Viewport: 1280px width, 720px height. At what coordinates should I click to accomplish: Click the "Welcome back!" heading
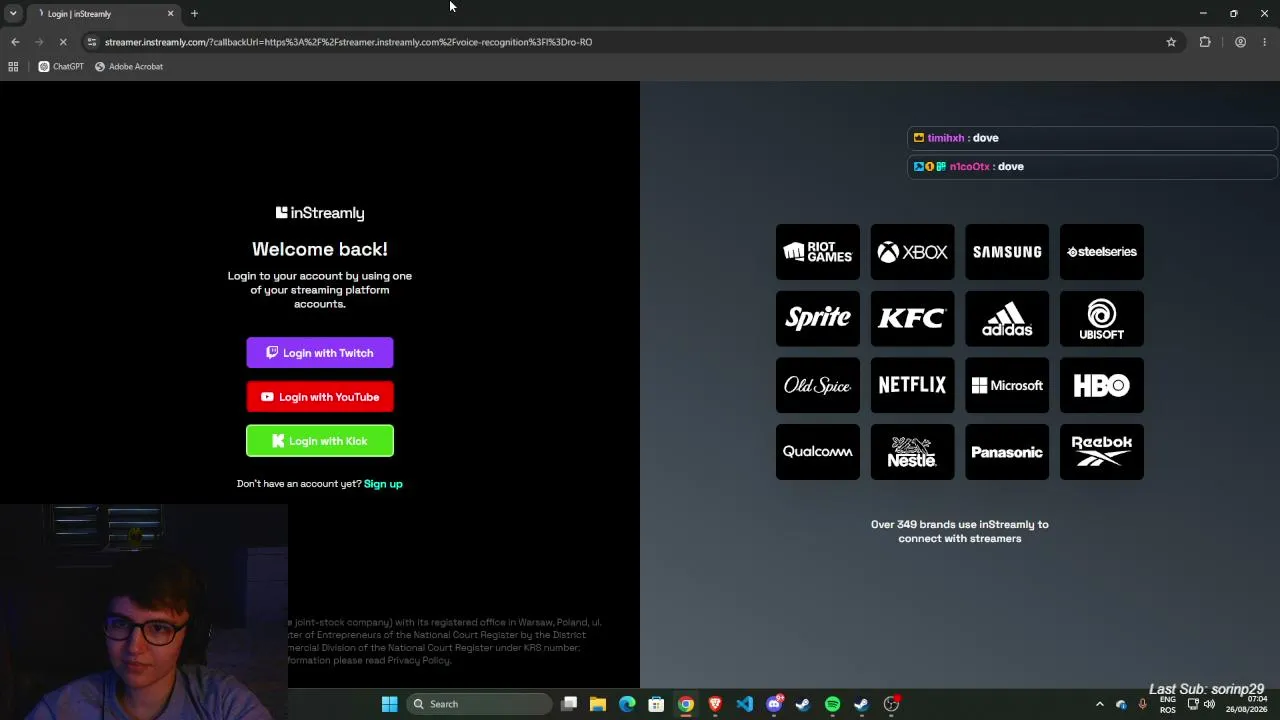320,249
